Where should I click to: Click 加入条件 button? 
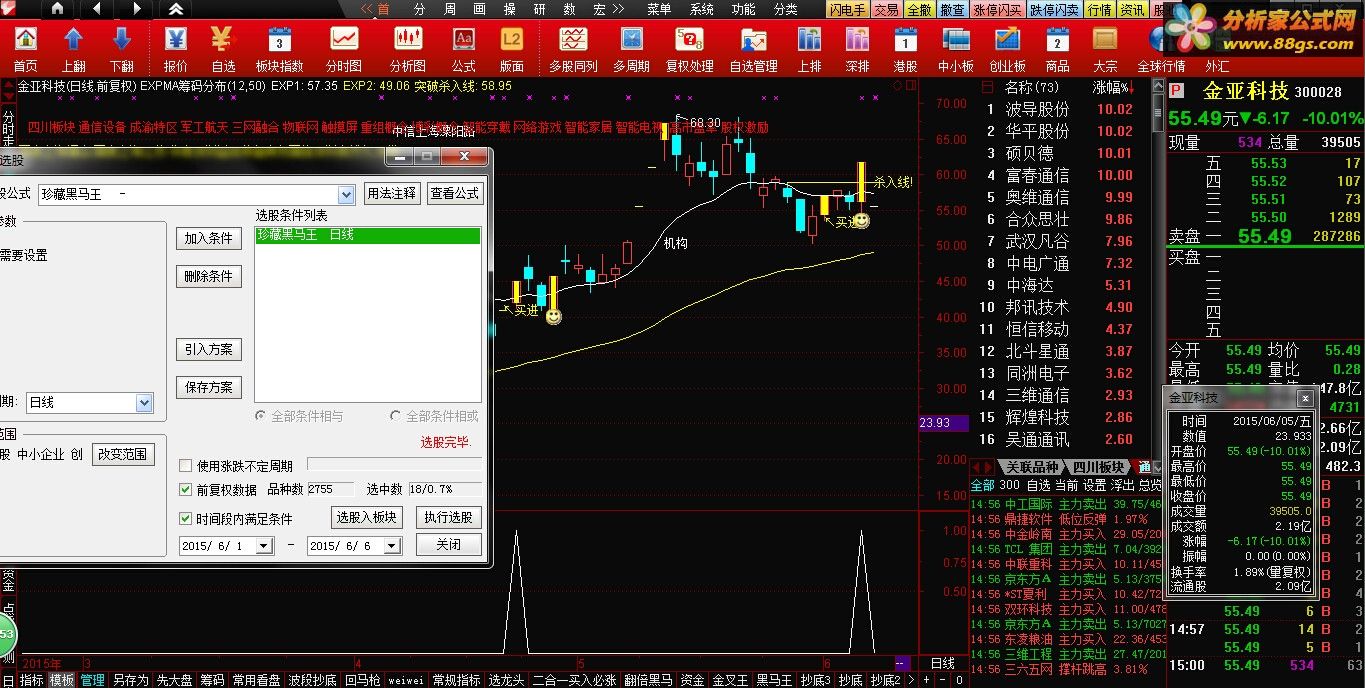[208, 239]
